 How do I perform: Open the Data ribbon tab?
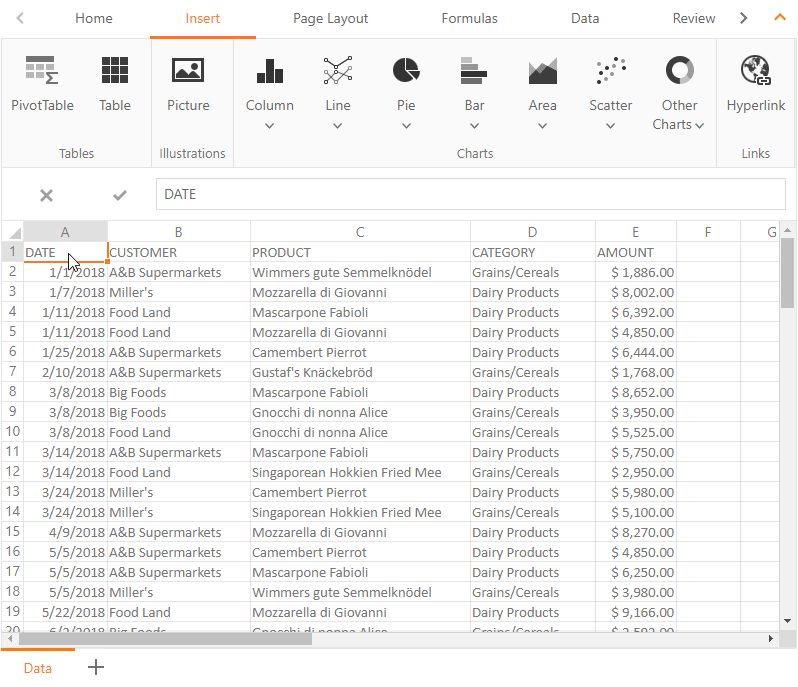[x=585, y=18]
